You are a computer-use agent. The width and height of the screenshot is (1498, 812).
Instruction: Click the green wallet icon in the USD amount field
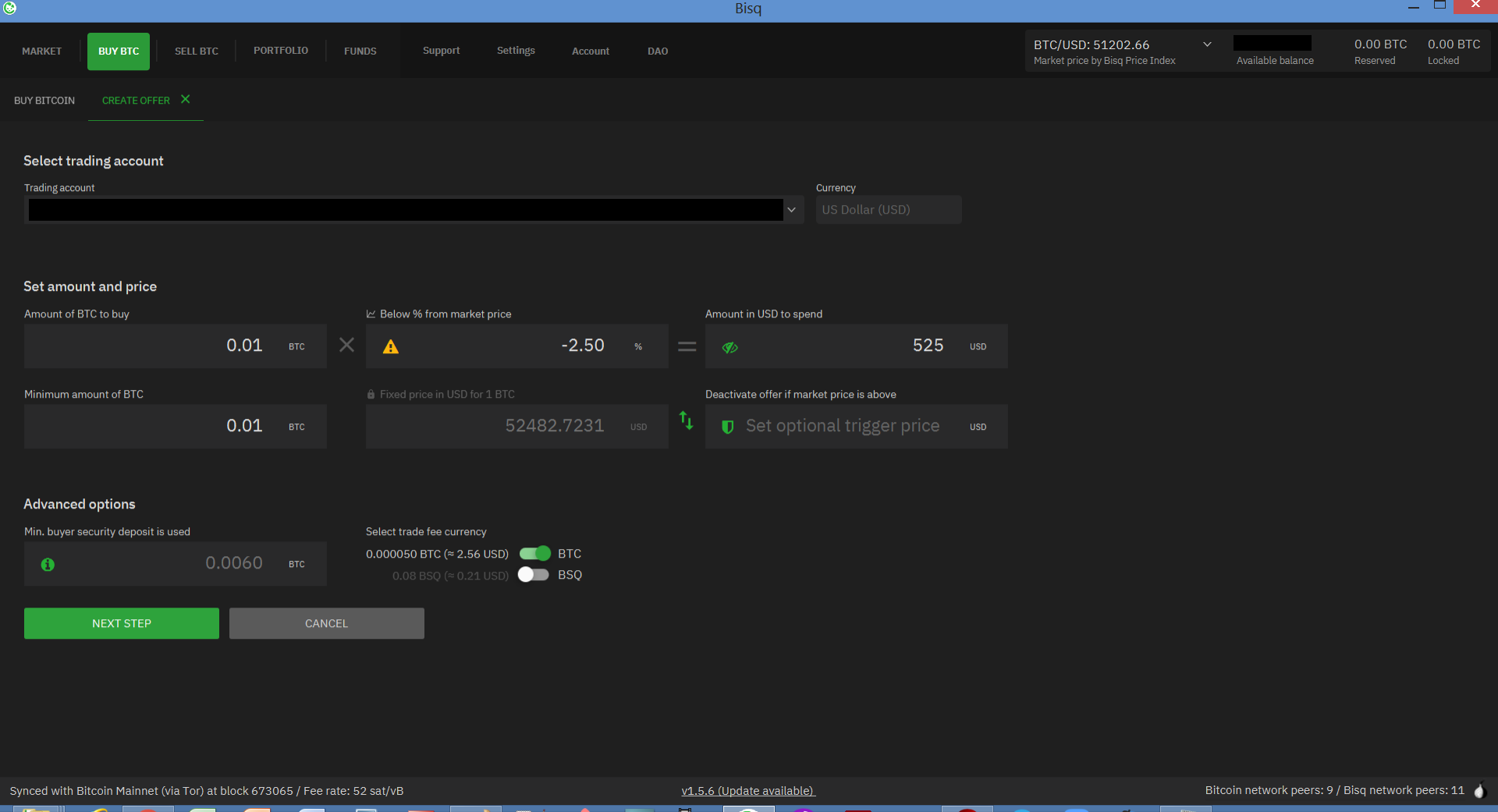click(730, 348)
